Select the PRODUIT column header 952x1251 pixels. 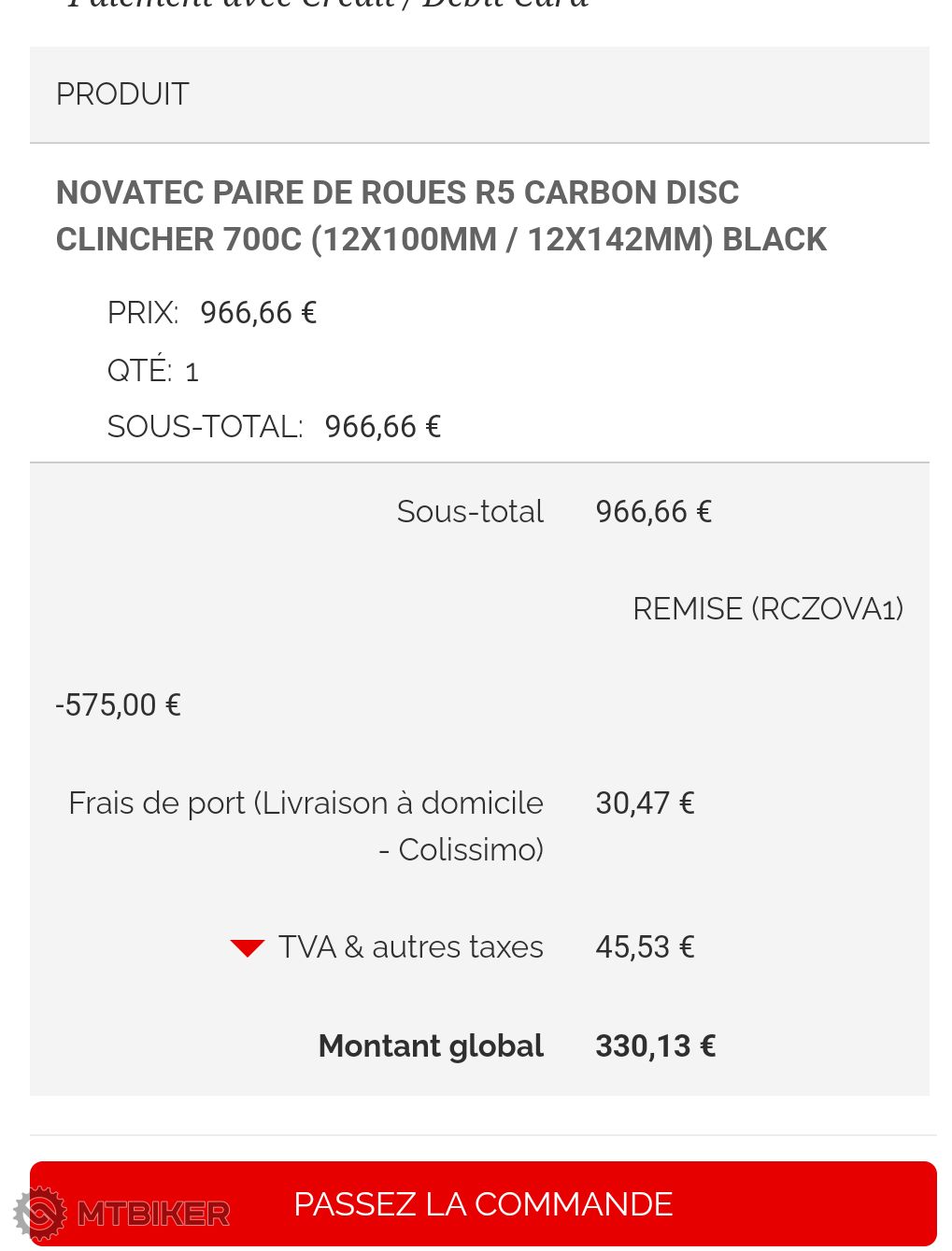pyautogui.click(x=122, y=94)
